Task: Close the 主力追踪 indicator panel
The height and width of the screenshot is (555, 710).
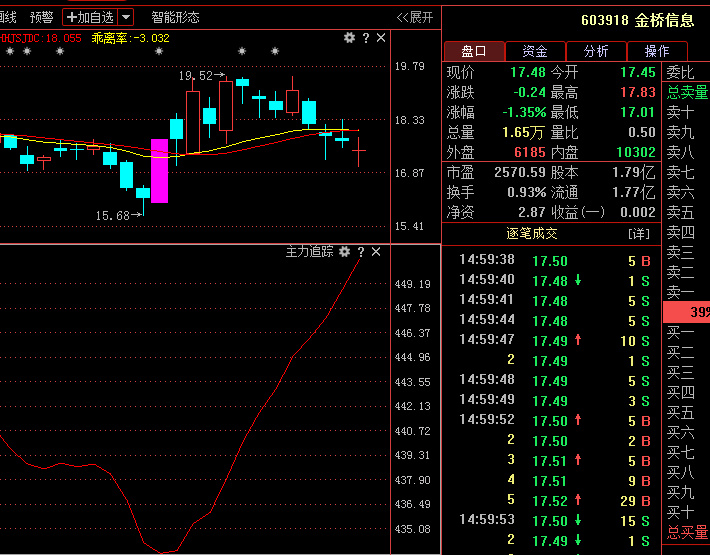Action: point(376,252)
